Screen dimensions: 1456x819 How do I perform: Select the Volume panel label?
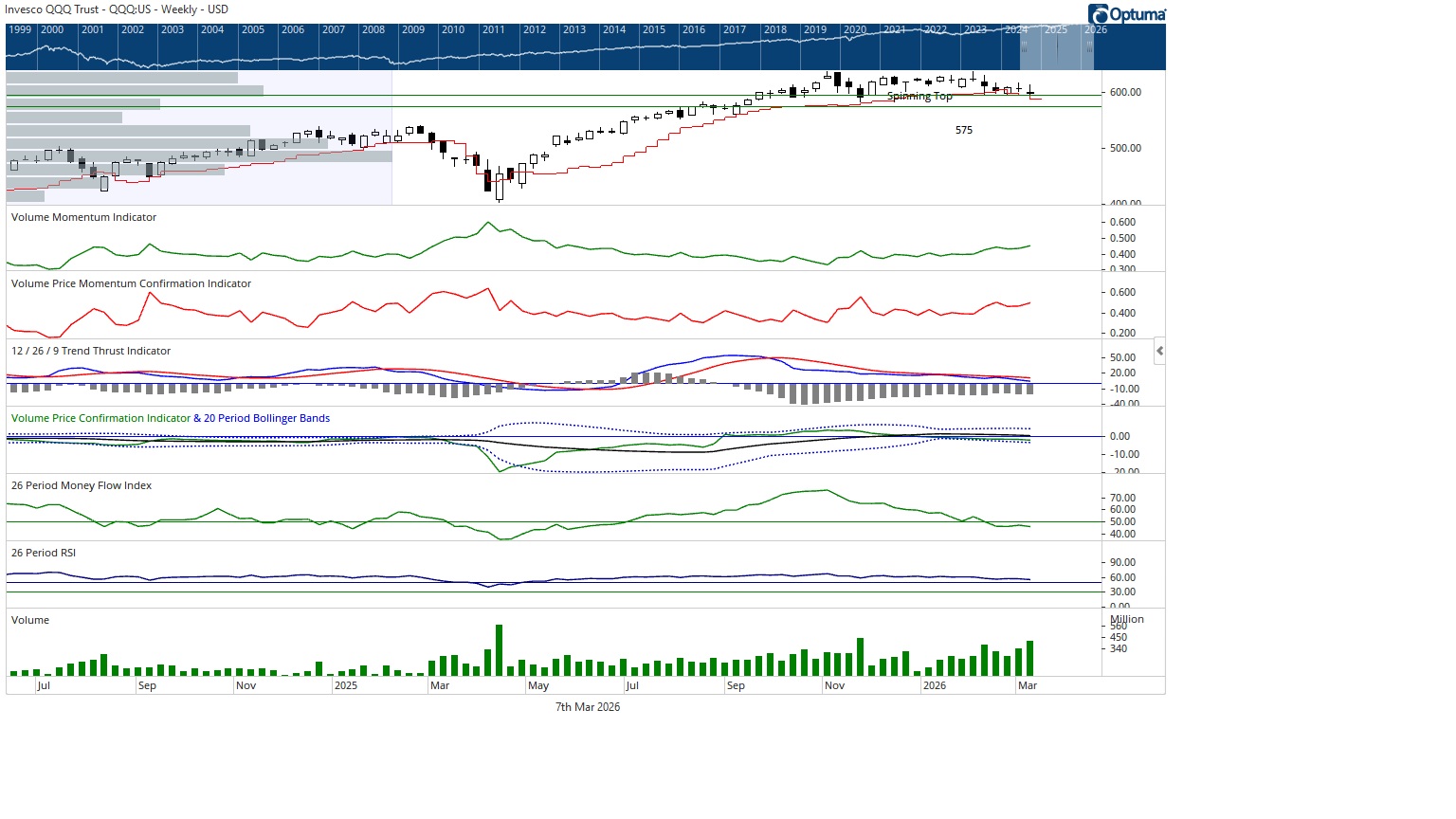tap(30, 620)
